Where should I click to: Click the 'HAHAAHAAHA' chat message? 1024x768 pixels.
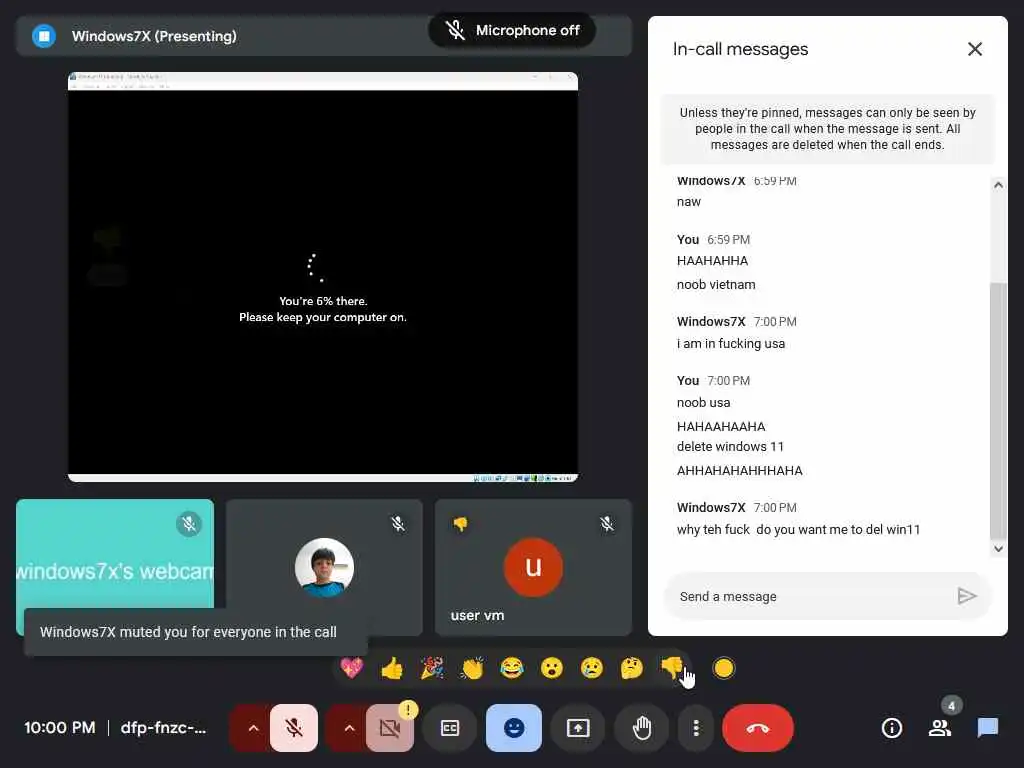click(x=721, y=426)
